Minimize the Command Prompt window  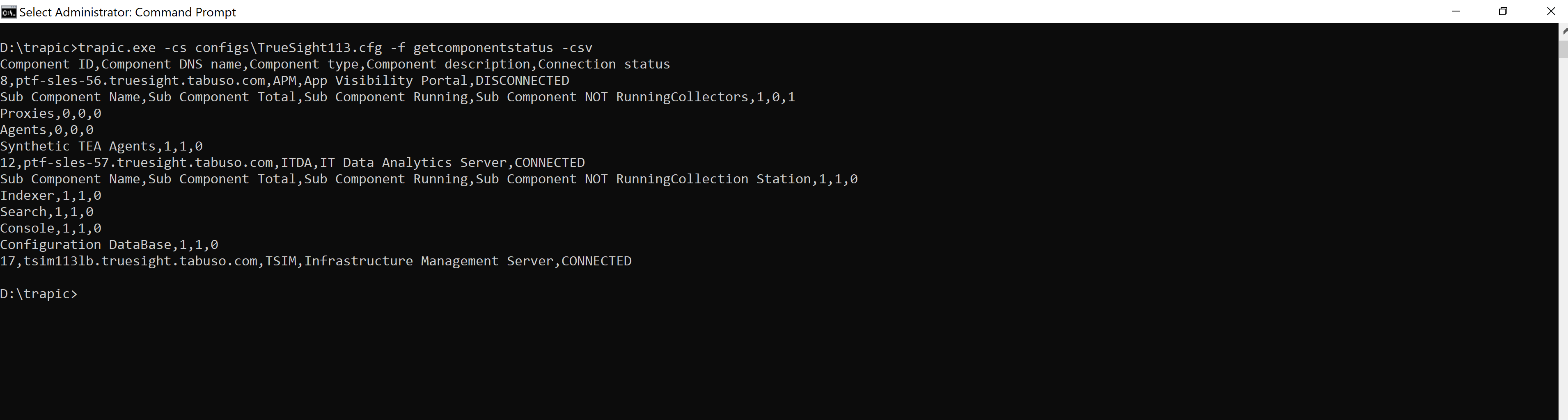[x=1456, y=11]
